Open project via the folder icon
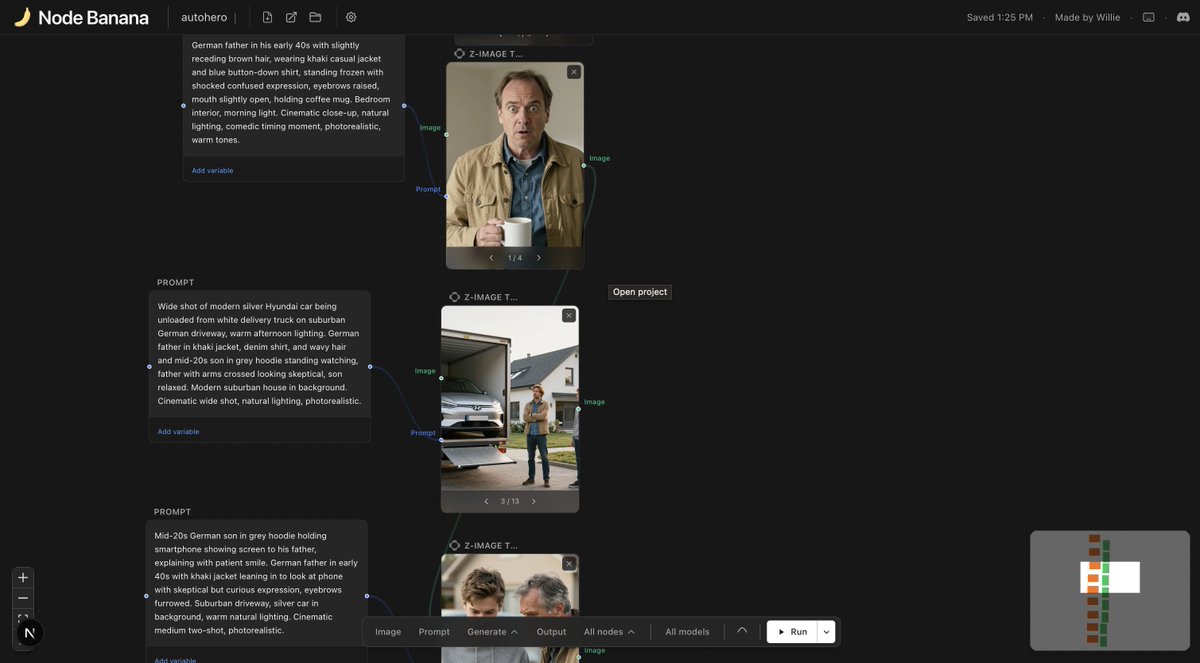1200x663 pixels. [x=315, y=17]
